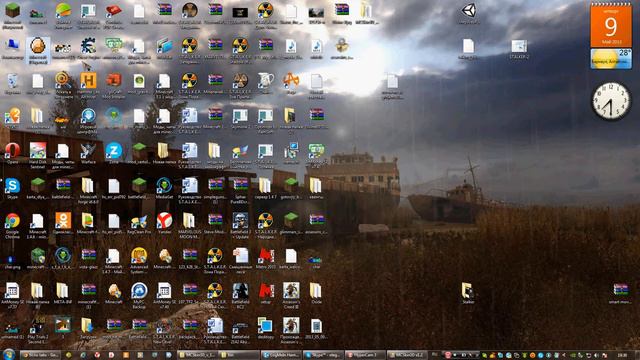Select the vista-glass archive icon

coord(88,258)
